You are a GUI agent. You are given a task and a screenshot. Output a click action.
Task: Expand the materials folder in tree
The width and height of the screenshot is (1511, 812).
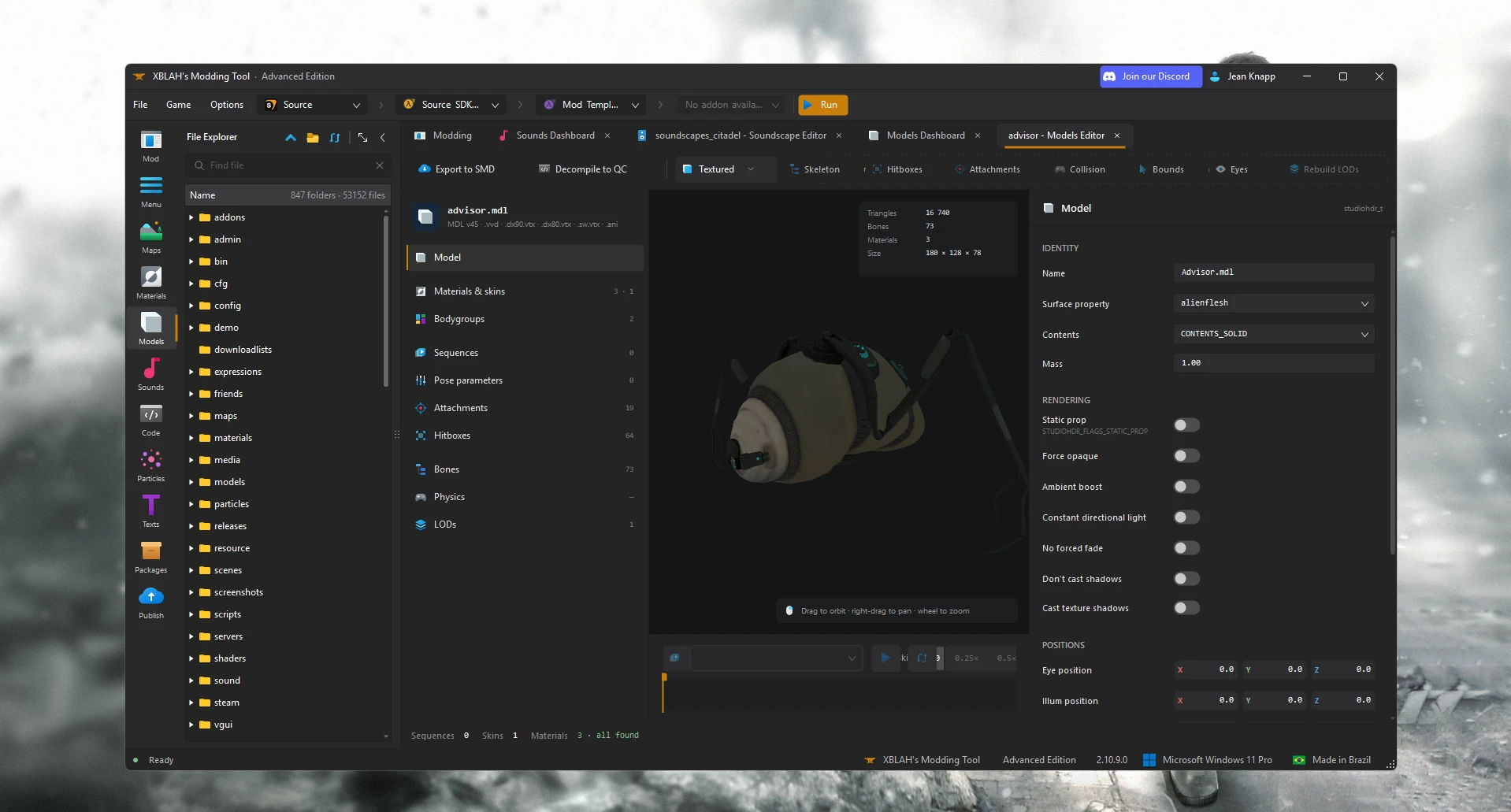191,438
